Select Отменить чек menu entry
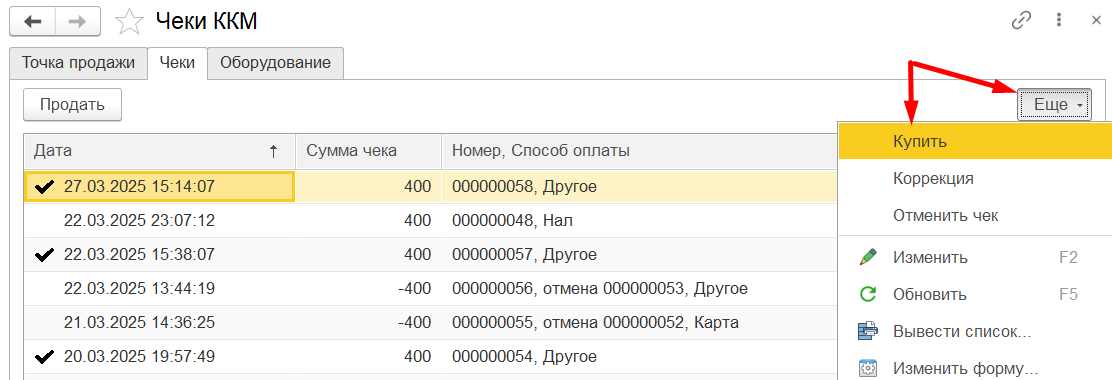The width and height of the screenshot is (1112, 380). [975, 216]
